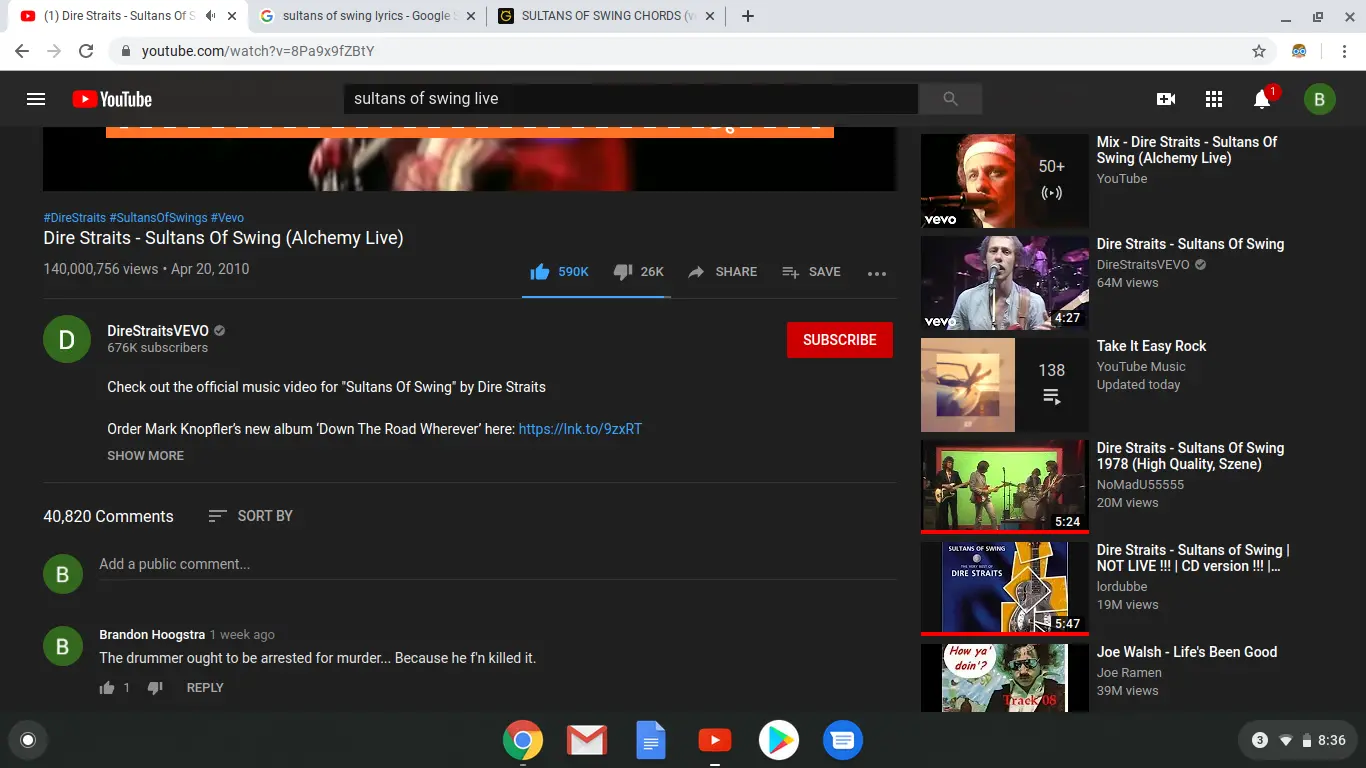Mute the tab via the speaker icon

pos(210,16)
